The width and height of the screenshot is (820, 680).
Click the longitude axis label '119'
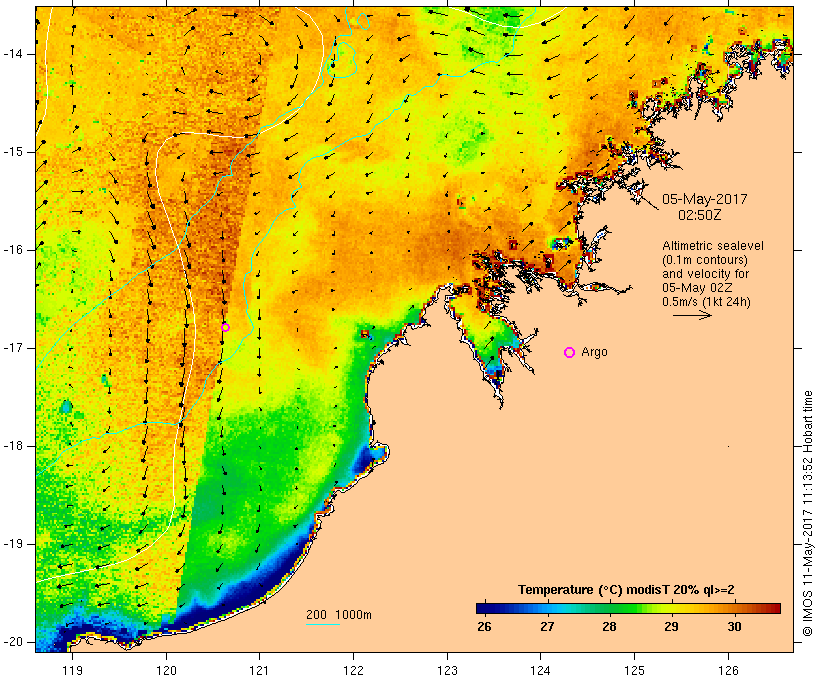click(x=72, y=670)
